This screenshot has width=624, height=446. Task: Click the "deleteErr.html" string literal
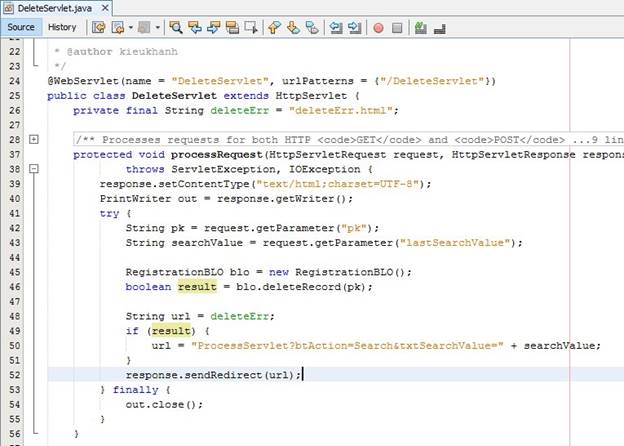point(341,110)
